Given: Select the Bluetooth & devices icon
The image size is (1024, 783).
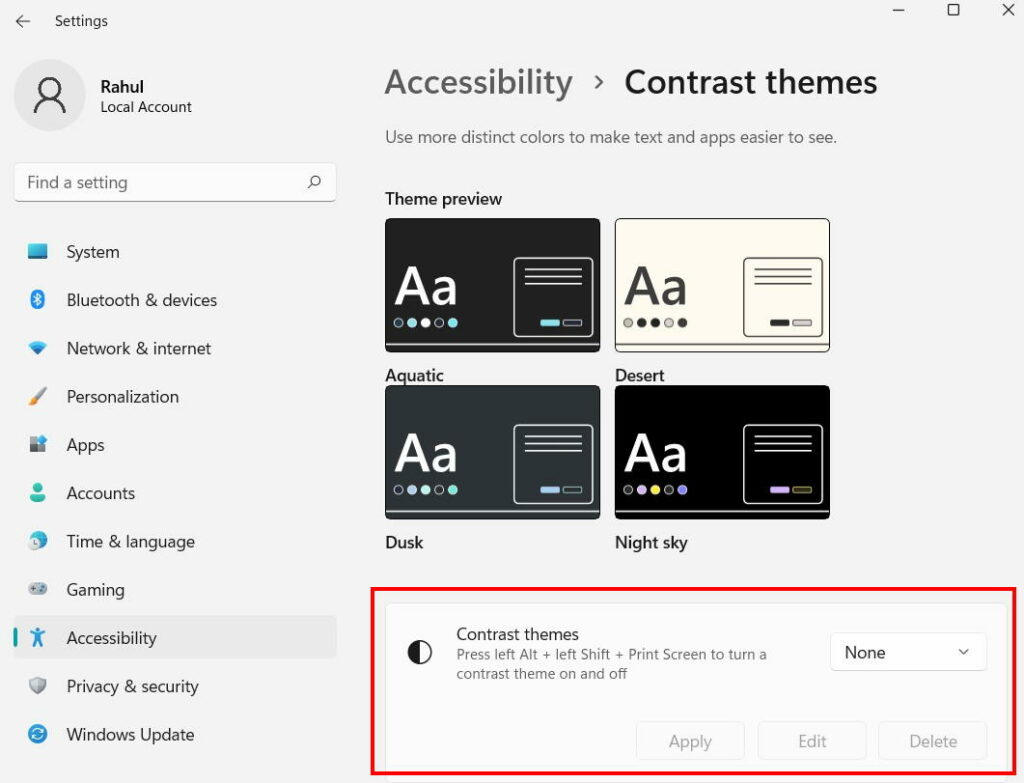Looking at the screenshot, I should [x=40, y=300].
